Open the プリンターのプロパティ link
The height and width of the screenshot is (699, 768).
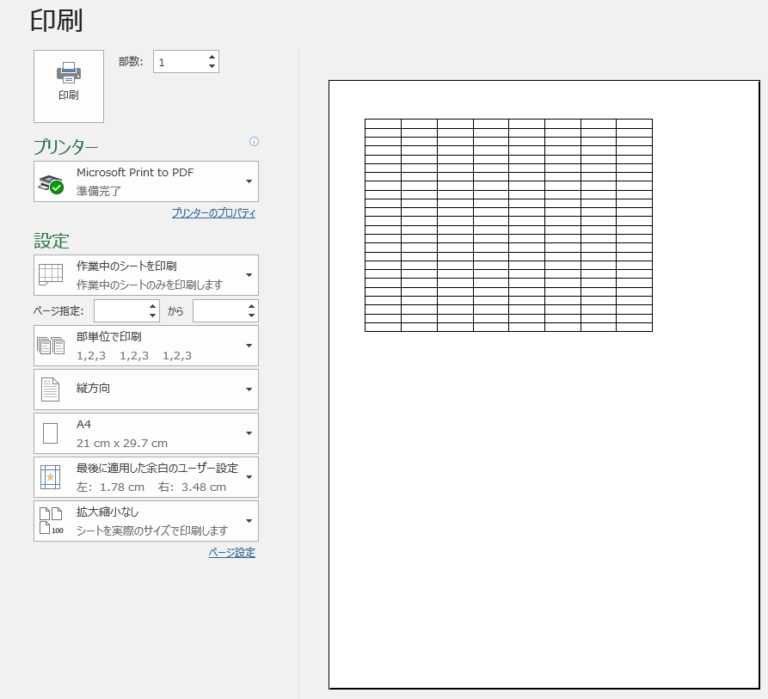(x=213, y=213)
